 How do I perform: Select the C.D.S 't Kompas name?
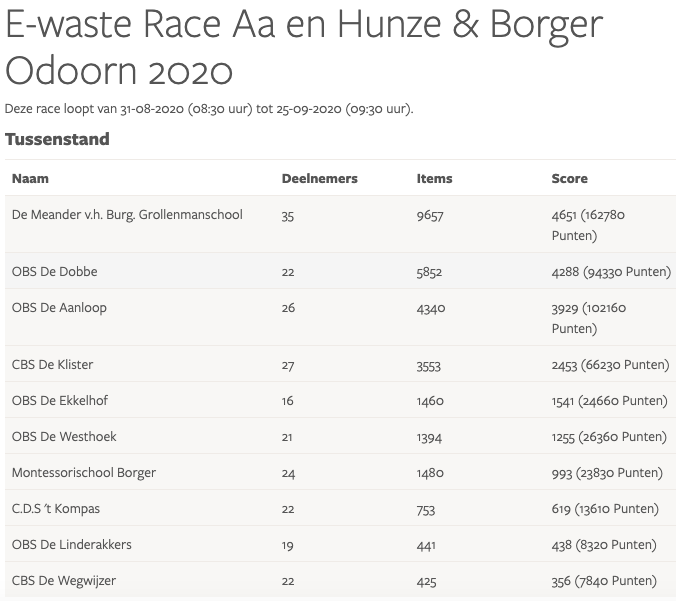tap(56, 508)
